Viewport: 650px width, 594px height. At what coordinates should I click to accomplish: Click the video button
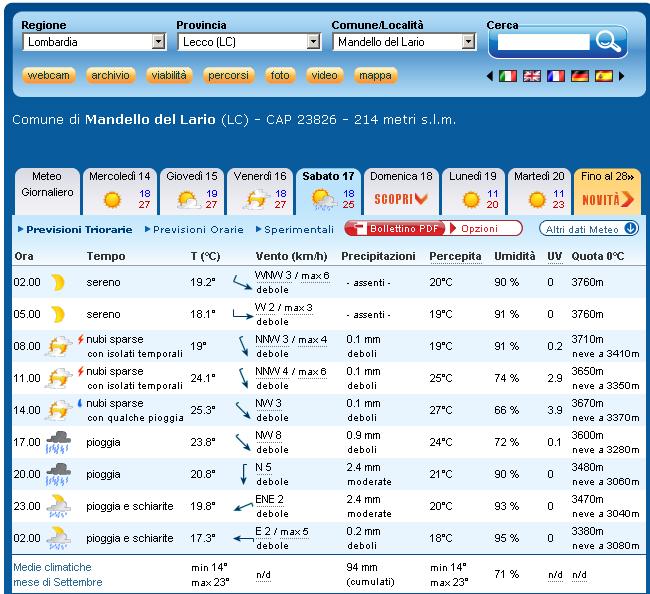(x=325, y=75)
